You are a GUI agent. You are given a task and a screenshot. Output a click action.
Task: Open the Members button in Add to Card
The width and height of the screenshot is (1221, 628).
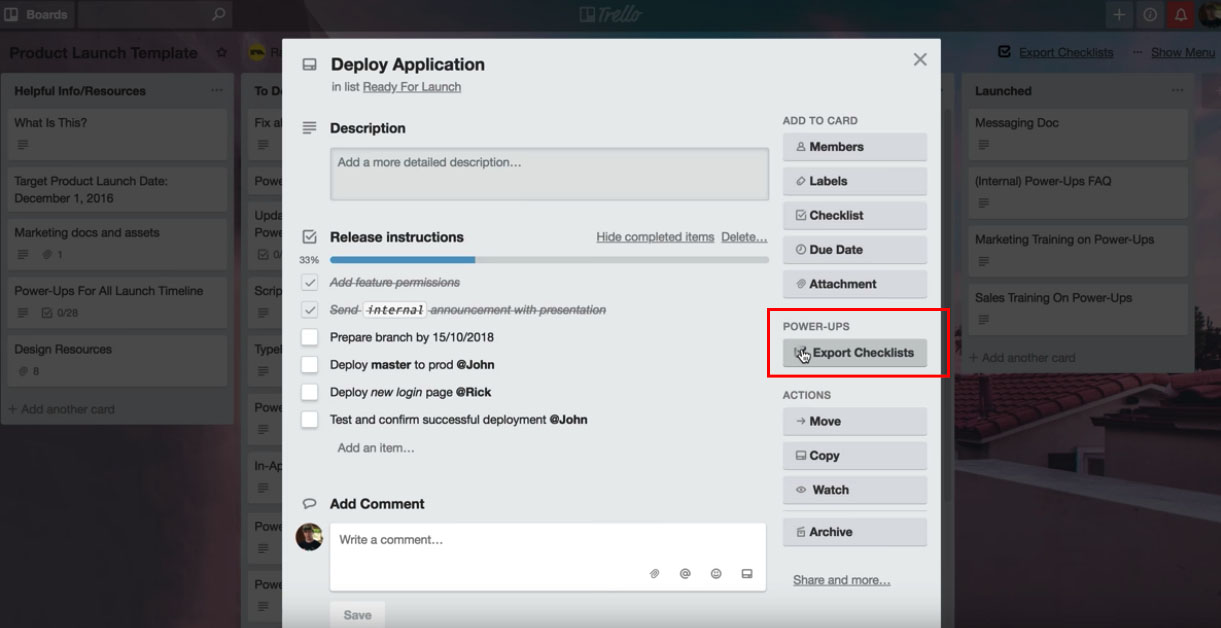click(x=855, y=147)
